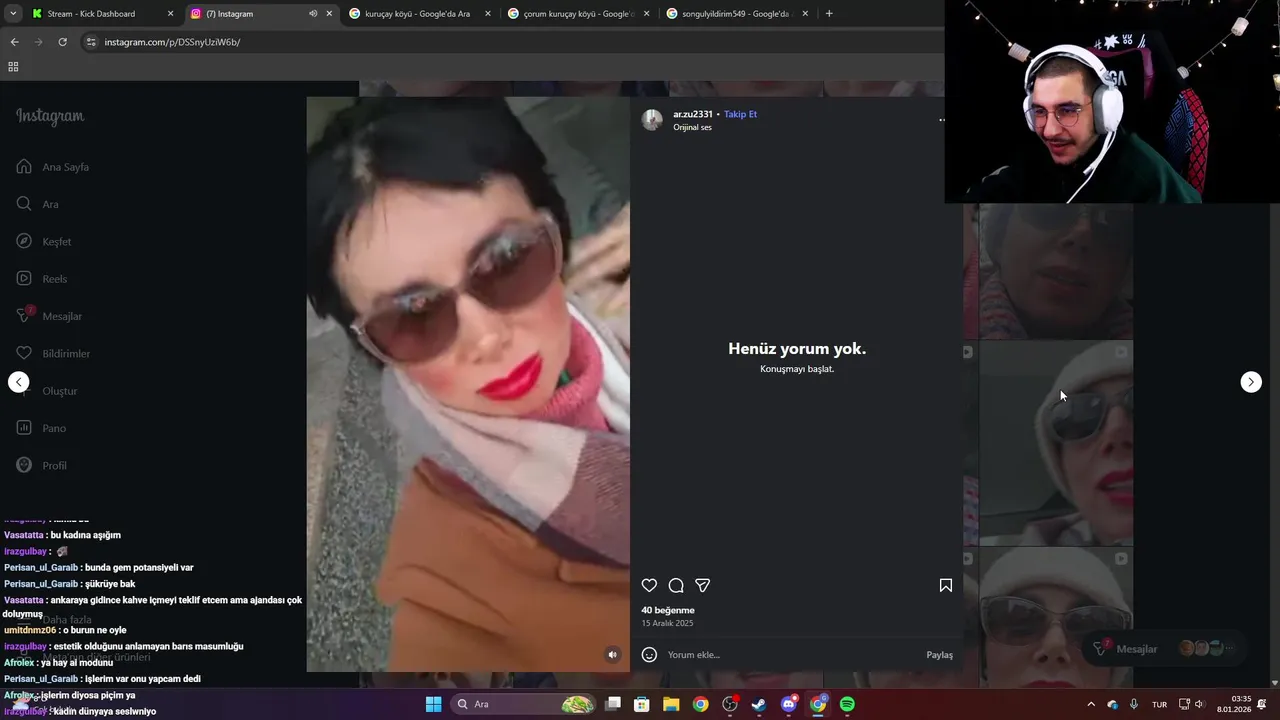Open the browser apps grid icon
The image size is (1280, 720).
coord(13,67)
